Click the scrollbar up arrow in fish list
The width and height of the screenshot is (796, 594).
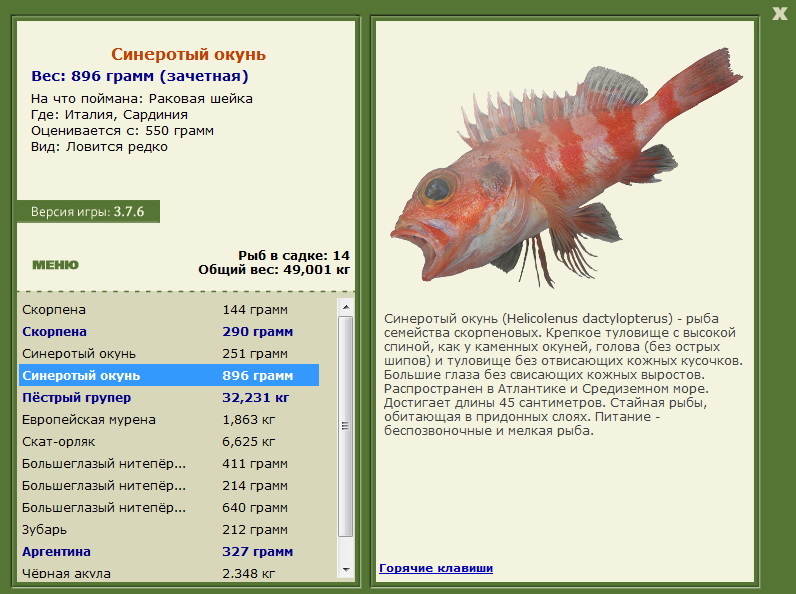346,307
